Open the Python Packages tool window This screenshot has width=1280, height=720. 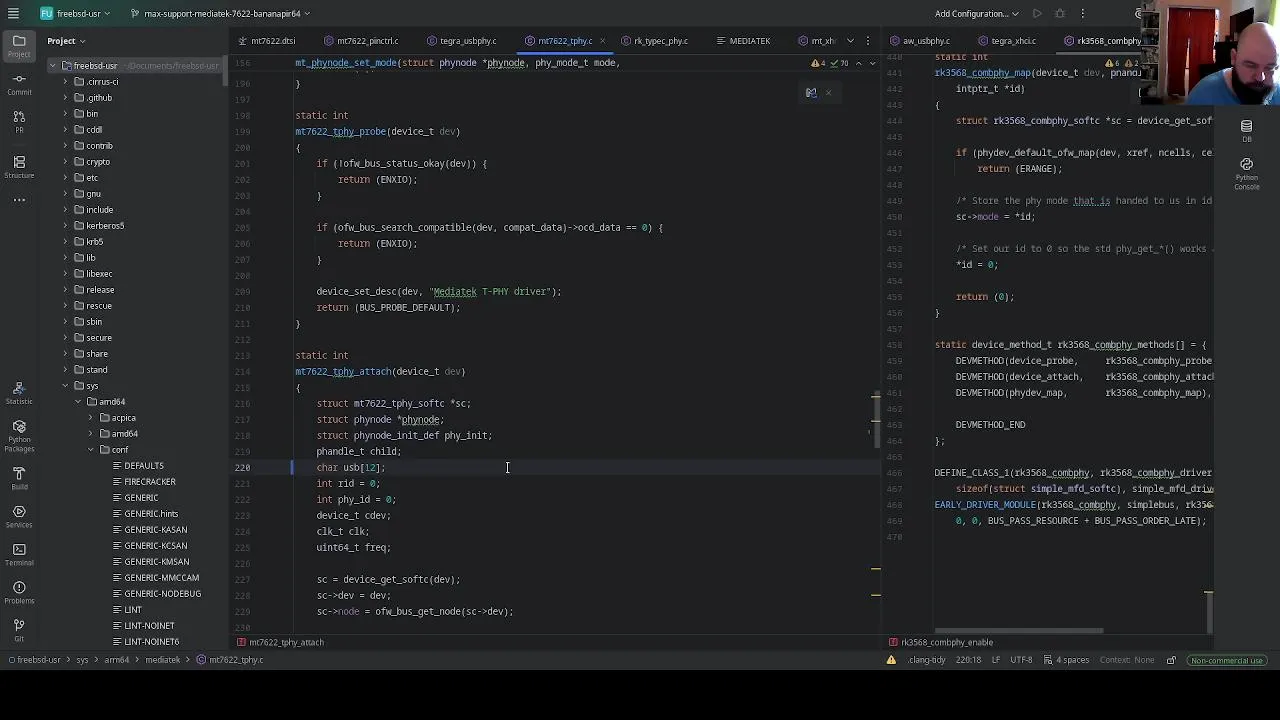click(19, 435)
